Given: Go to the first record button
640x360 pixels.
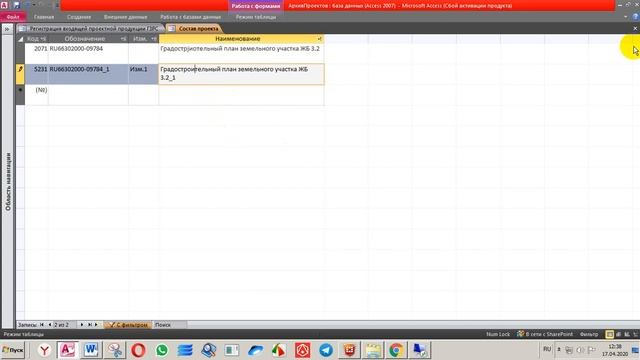Looking at the screenshot, I should pos(42,325).
